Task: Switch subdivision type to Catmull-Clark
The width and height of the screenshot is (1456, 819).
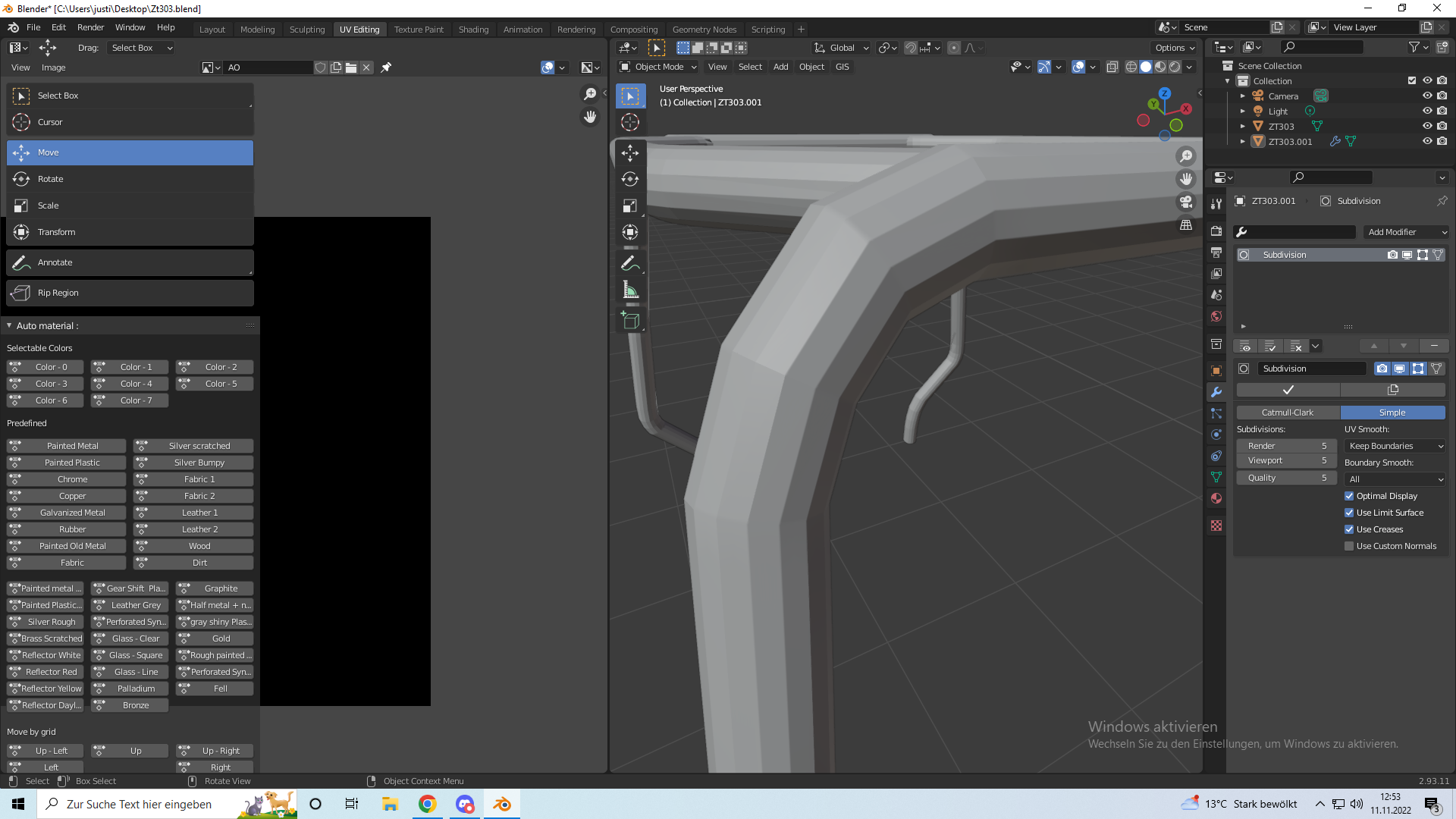Action: tap(1288, 413)
